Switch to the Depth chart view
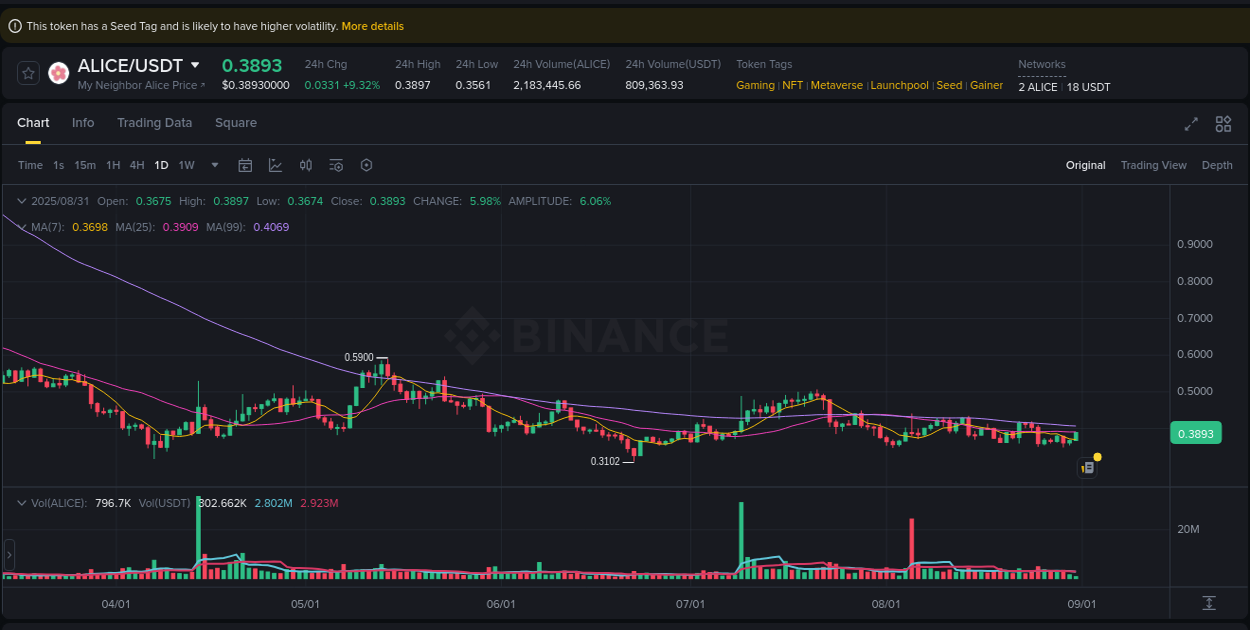This screenshot has width=1250, height=630. tap(1217, 165)
